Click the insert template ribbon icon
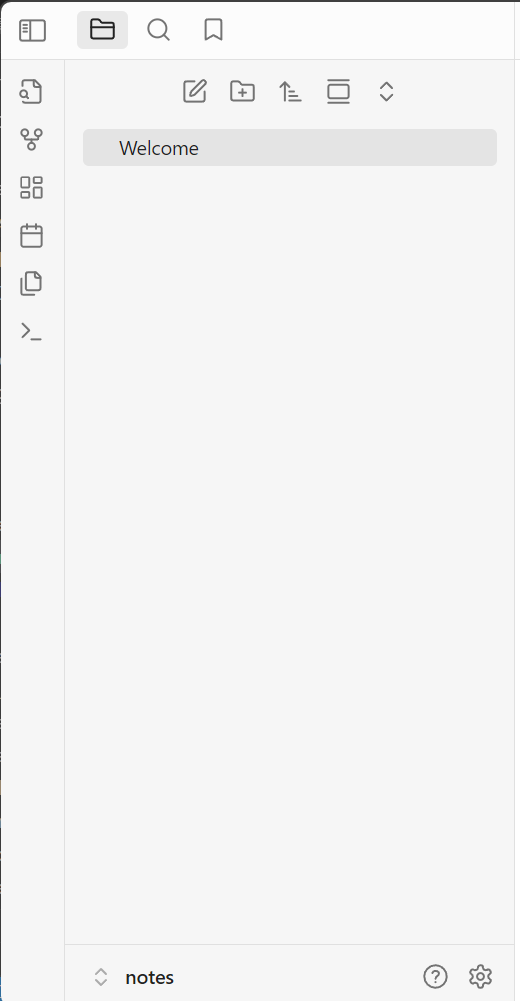Screen dimensions: 520x1001 [31, 283]
